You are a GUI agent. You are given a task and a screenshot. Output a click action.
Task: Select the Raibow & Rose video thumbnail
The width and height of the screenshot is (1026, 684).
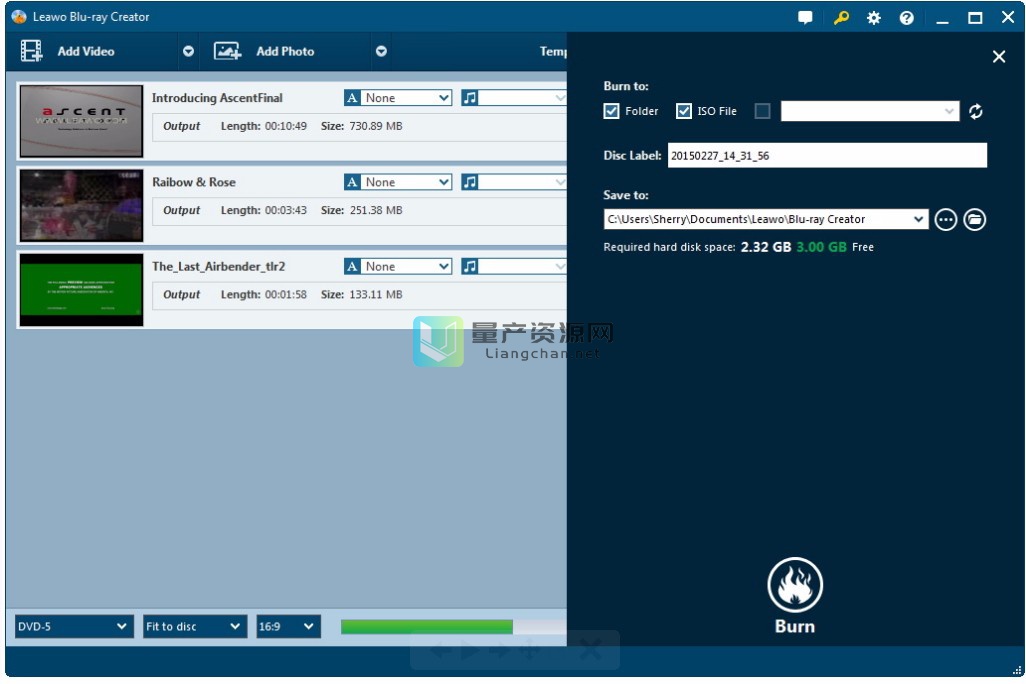click(x=81, y=206)
